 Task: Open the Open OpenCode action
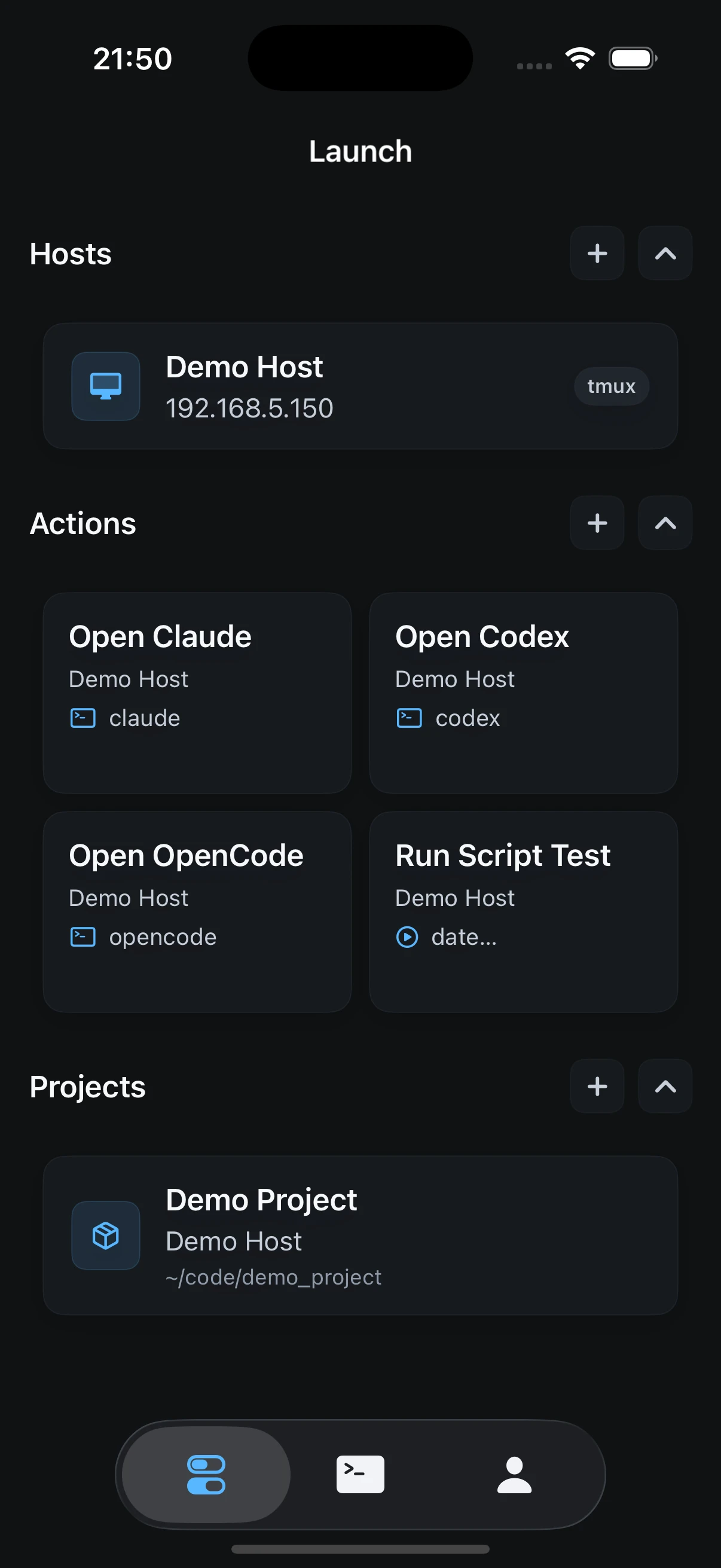(197, 912)
